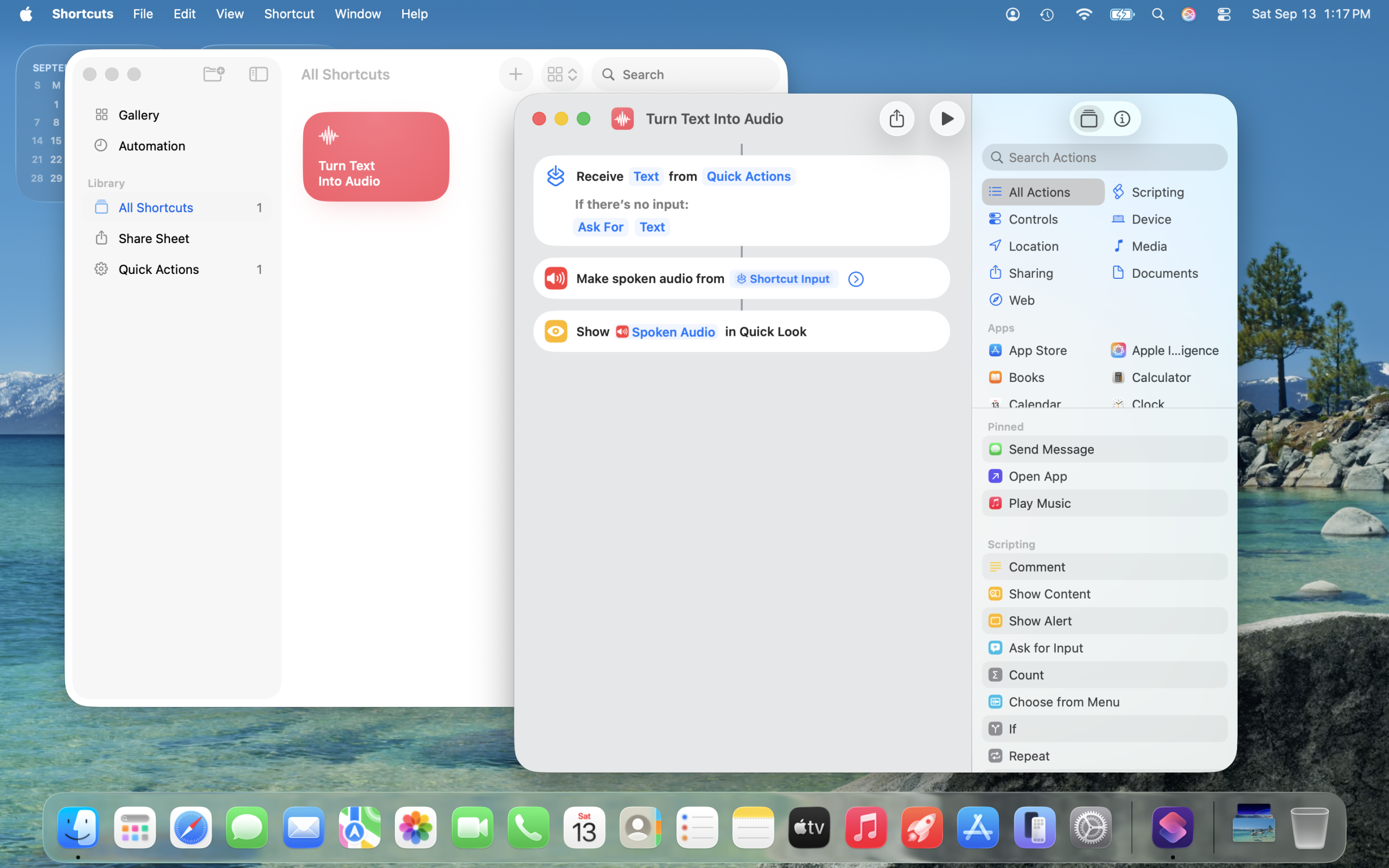
Task: Toggle the sidebar visibility button
Action: pos(258,74)
